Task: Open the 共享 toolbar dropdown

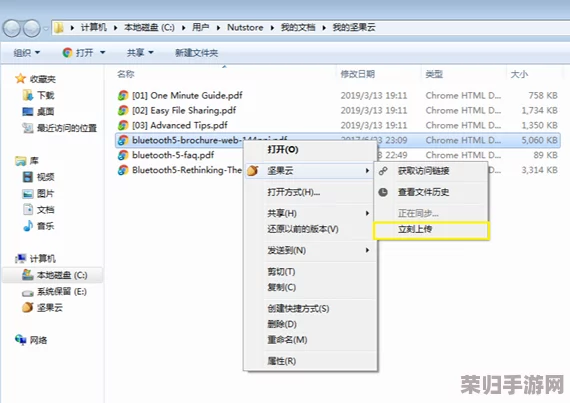Action: point(140,53)
